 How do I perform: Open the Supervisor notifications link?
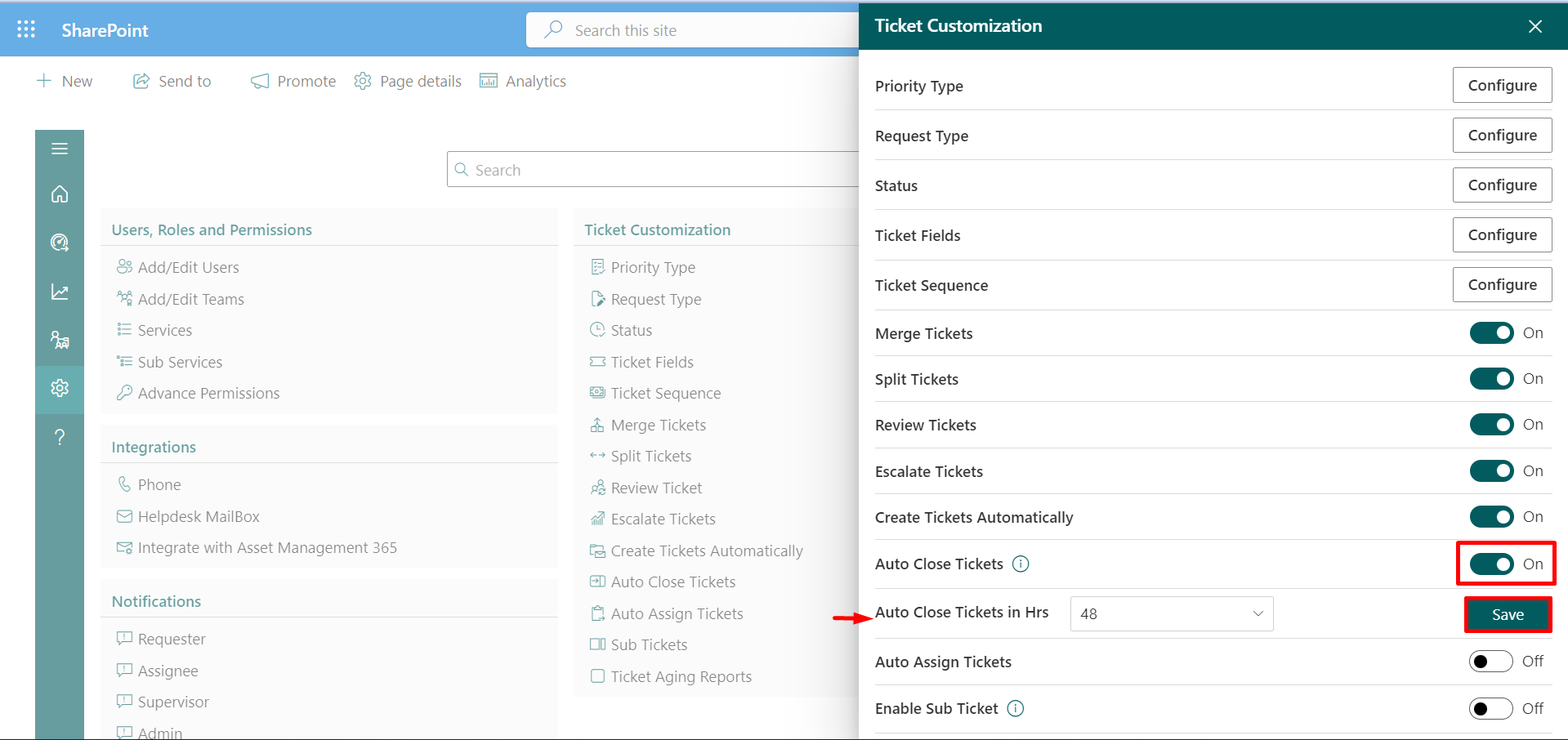[x=173, y=702]
